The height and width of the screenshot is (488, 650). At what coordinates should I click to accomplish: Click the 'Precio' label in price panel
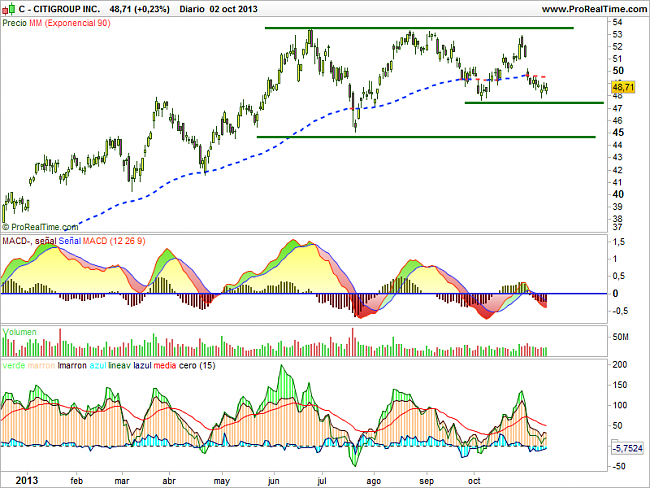point(15,23)
